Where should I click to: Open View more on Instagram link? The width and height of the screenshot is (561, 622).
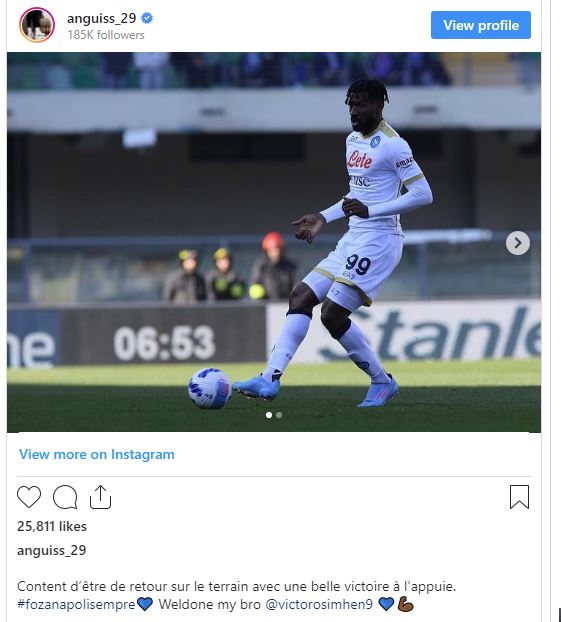97,454
